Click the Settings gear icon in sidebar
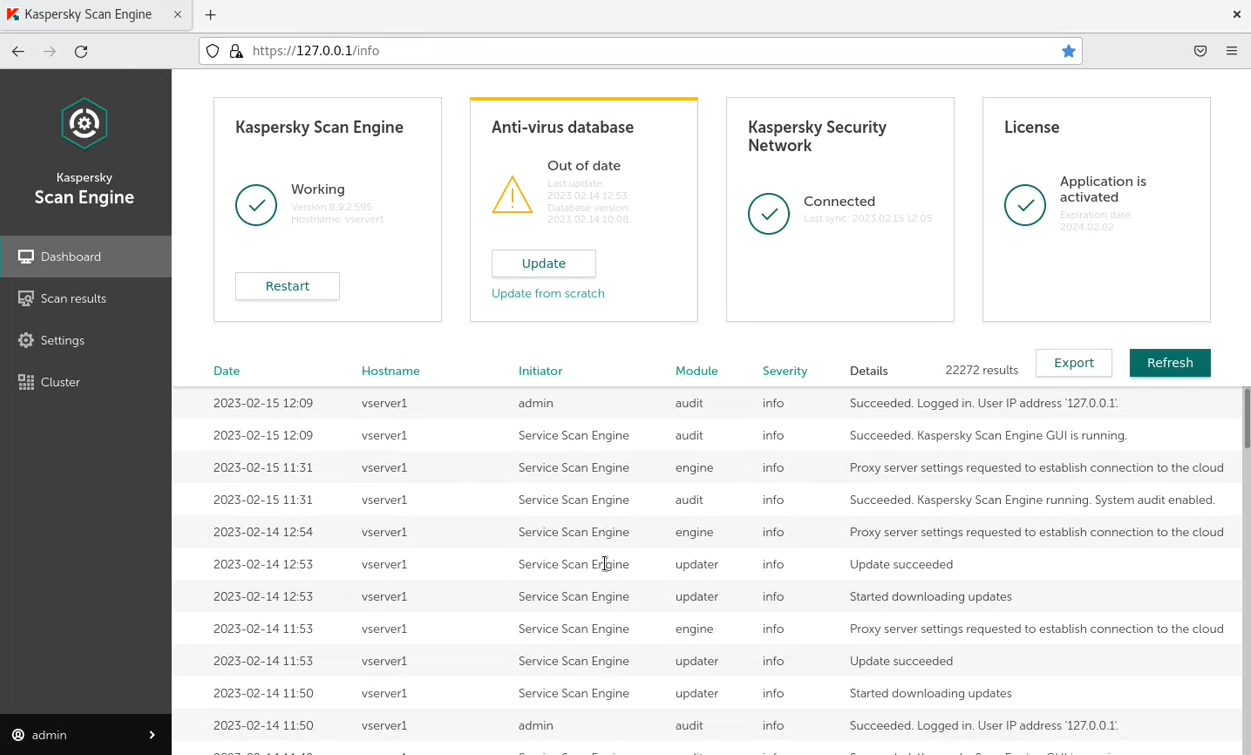1251x755 pixels. [26, 341]
